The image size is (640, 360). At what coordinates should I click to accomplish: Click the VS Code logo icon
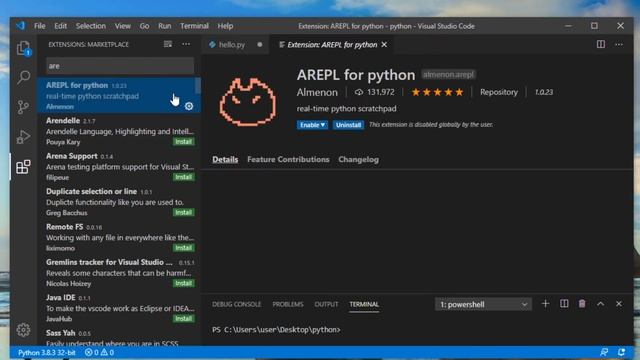20,26
